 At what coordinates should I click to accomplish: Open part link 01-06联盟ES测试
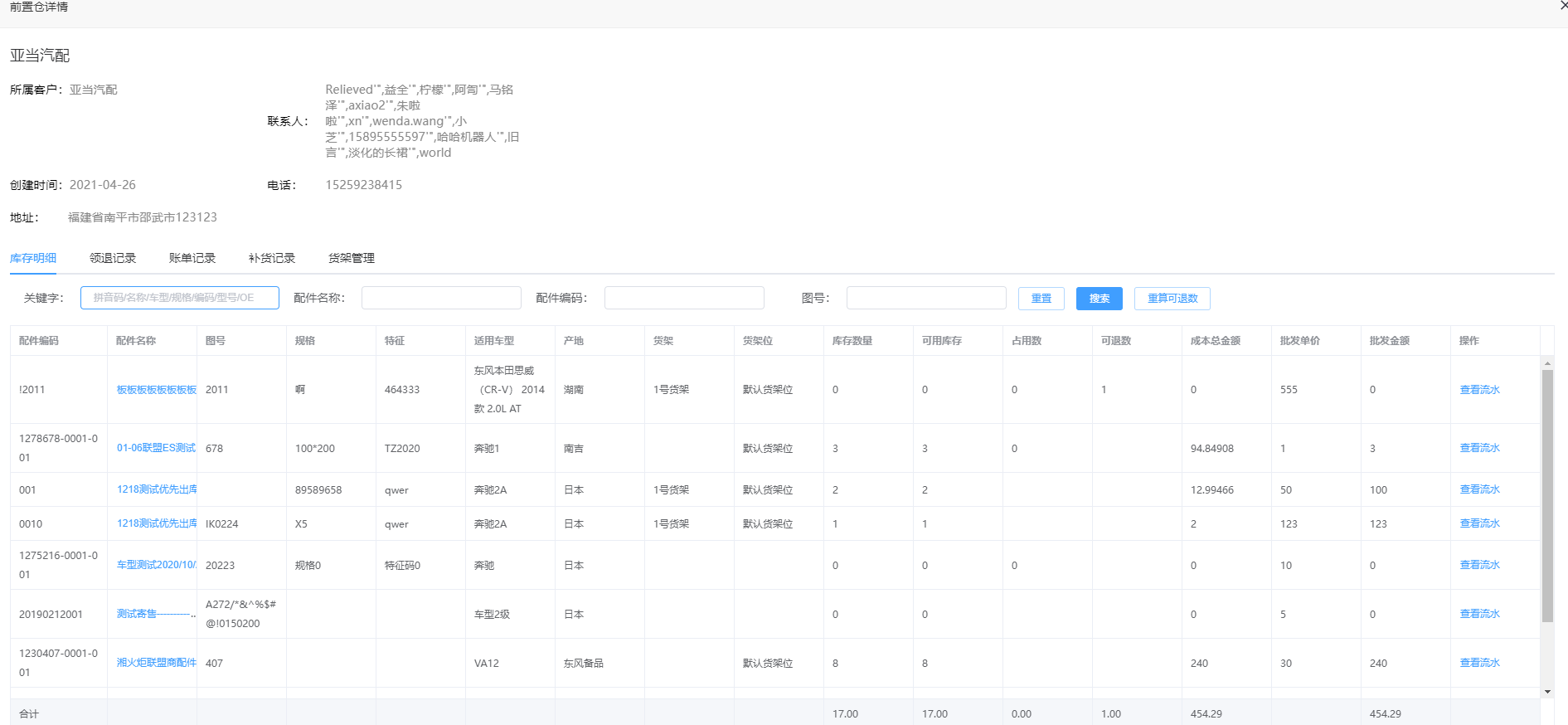157,448
